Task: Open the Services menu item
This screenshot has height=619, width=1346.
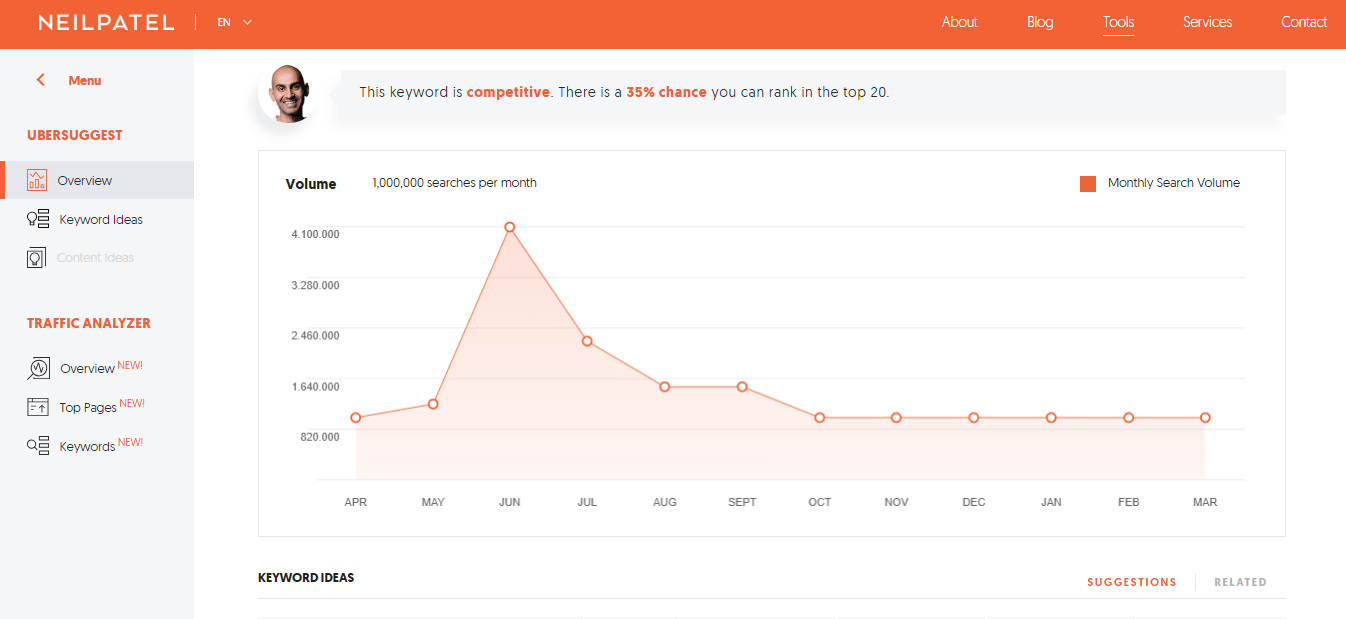Action: (1207, 22)
